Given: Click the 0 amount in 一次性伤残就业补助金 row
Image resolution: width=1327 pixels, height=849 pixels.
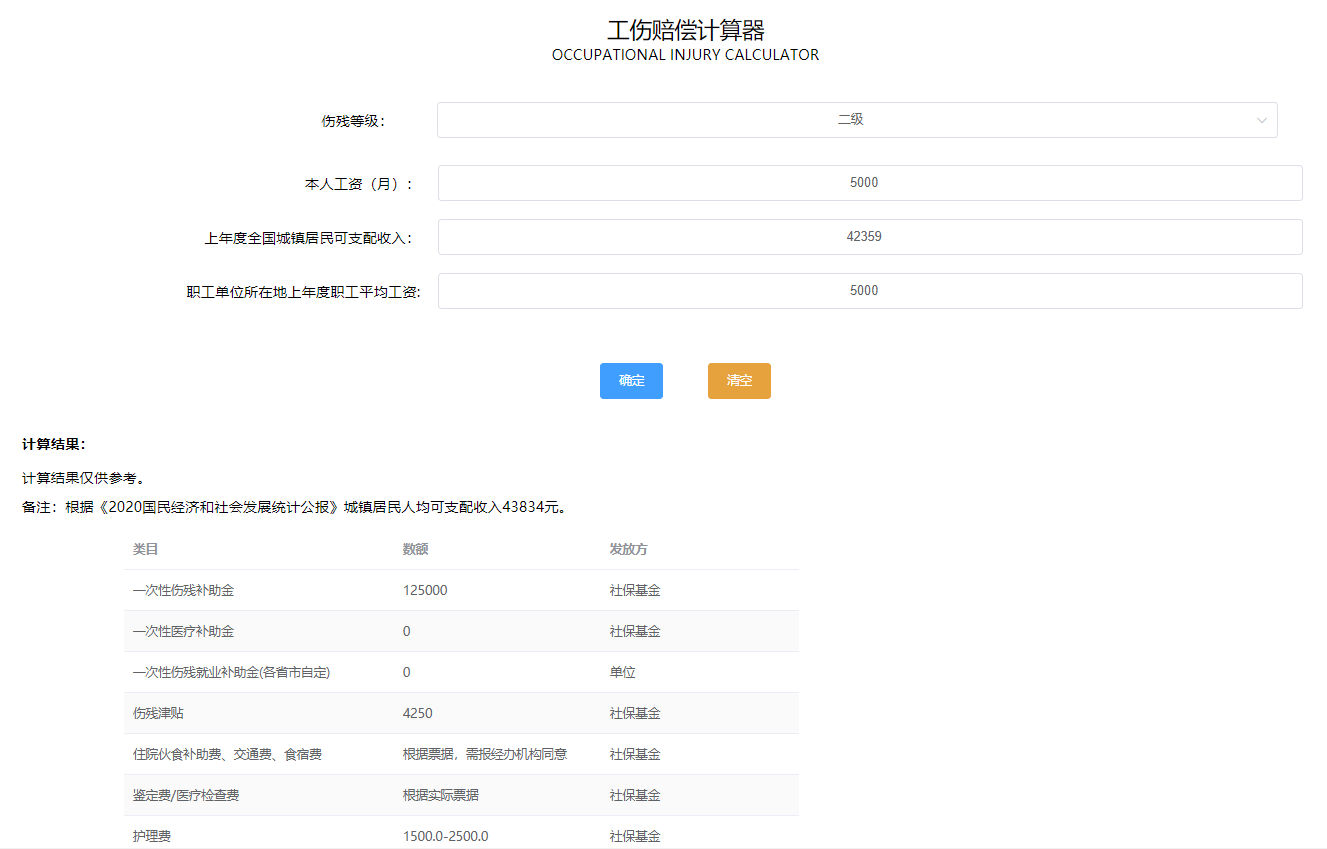Looking at the screenshot, I should [406, 672].
